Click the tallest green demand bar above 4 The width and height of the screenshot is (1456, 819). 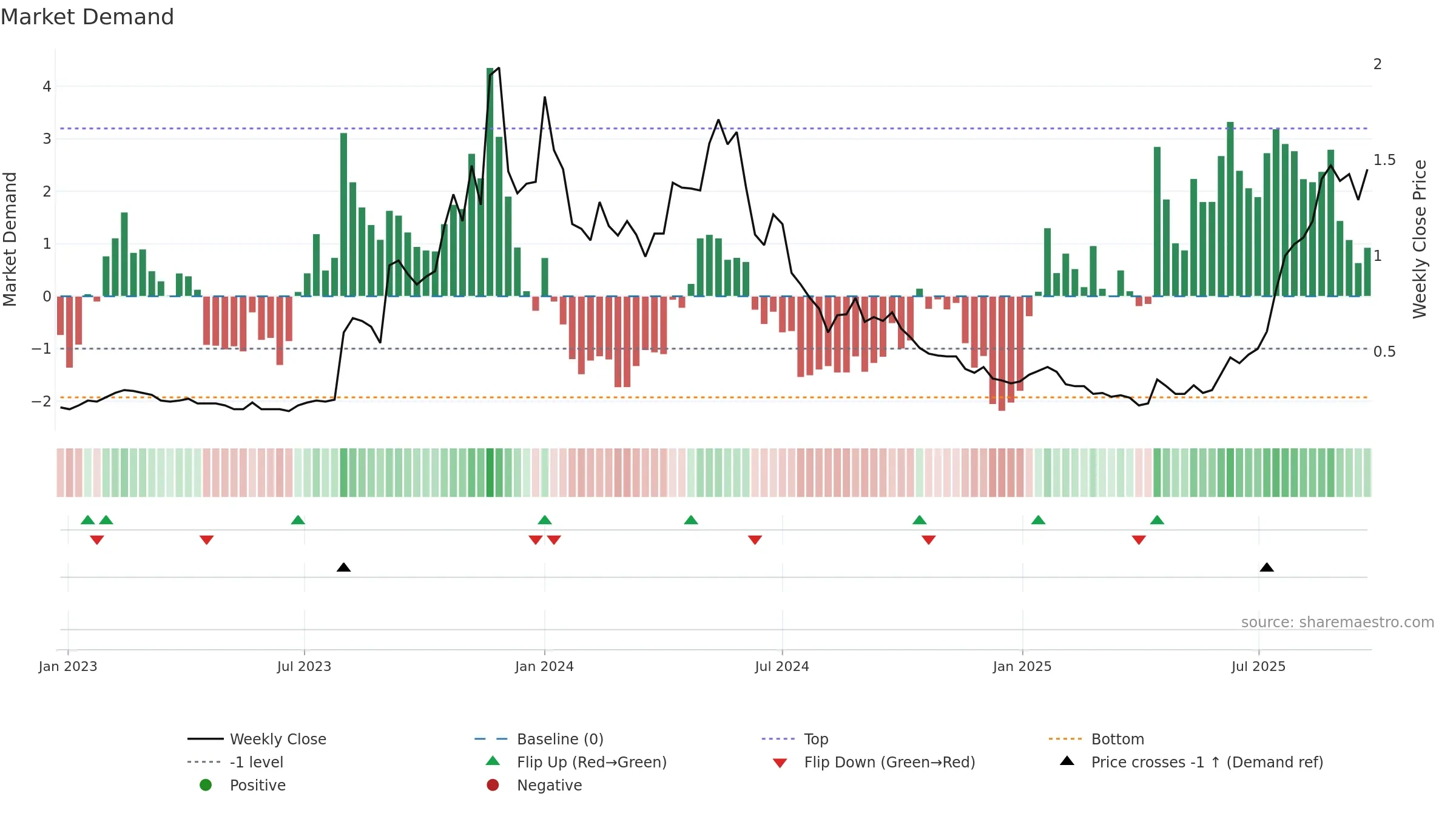(x=490, y=182)
